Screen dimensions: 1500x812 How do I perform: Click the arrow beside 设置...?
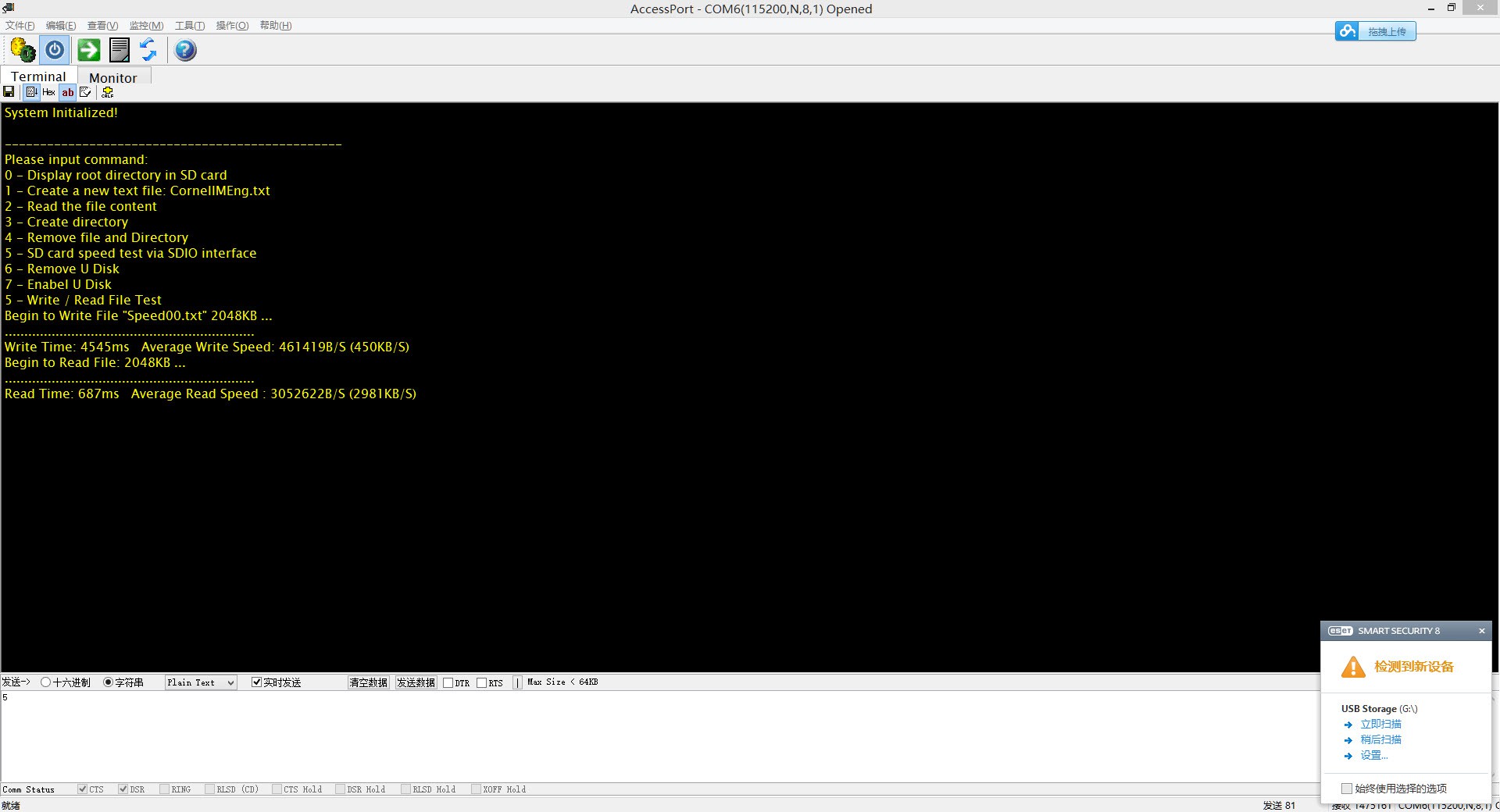[x=1348, y=756]
